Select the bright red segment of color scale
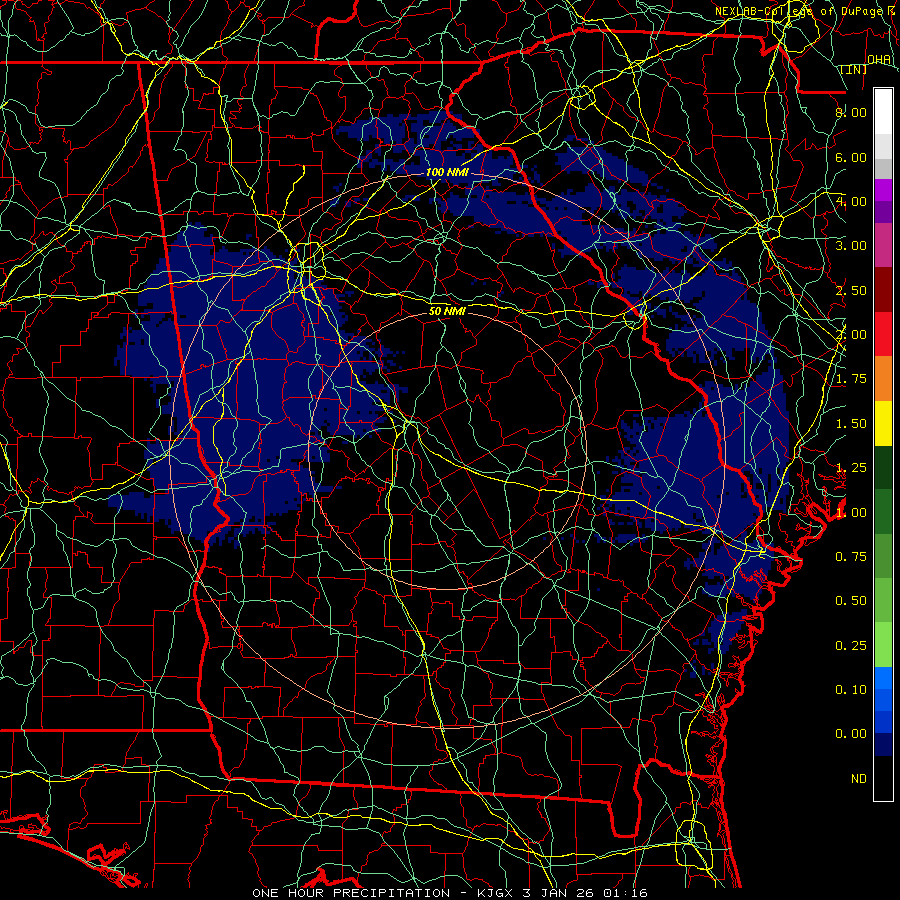The width and height of the screenshot is (900, 900). pyautogui.click(x=883, y=334)
